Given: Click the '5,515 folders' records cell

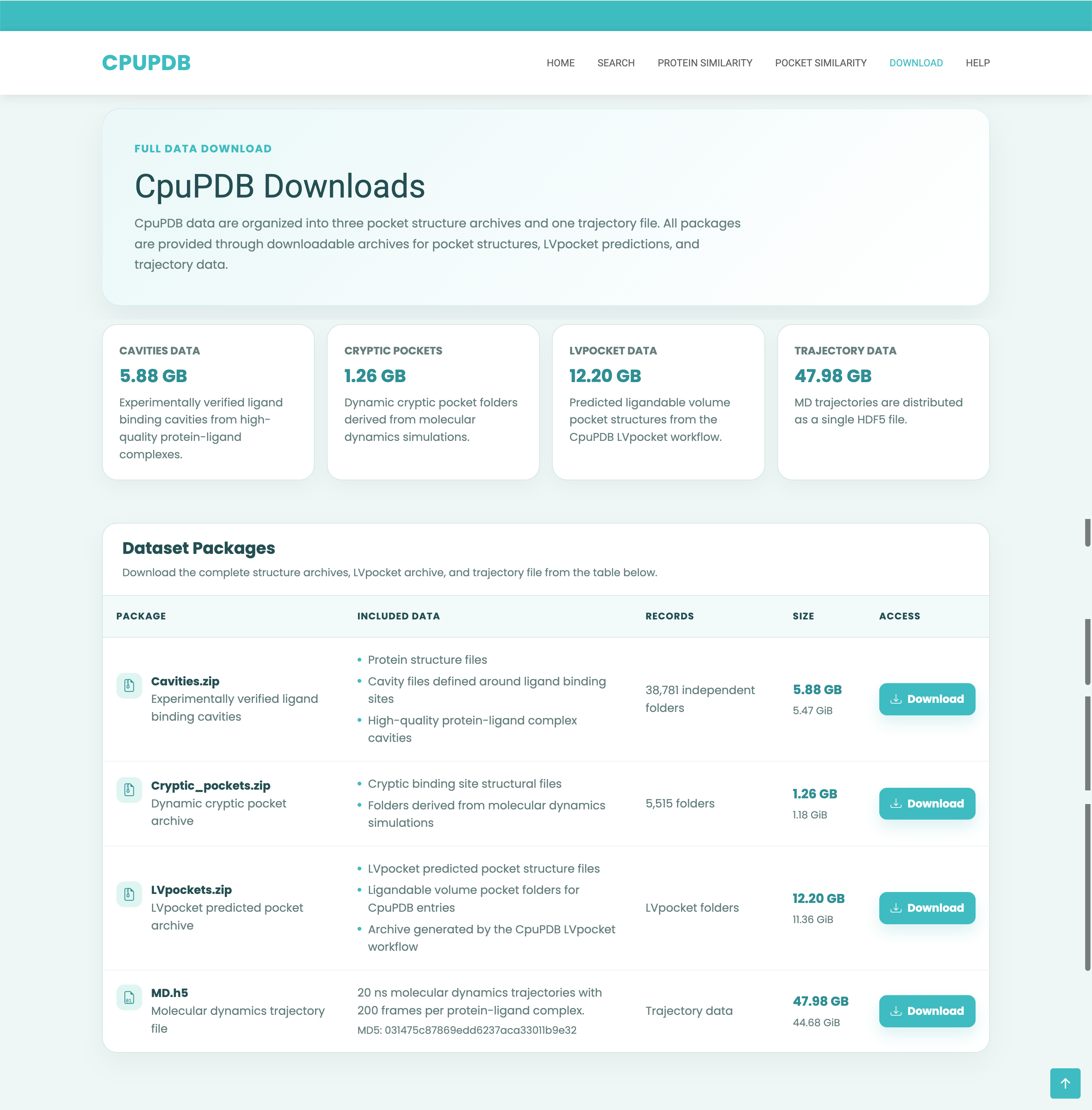Looking at the screenshot, I should tap(679, 803).
